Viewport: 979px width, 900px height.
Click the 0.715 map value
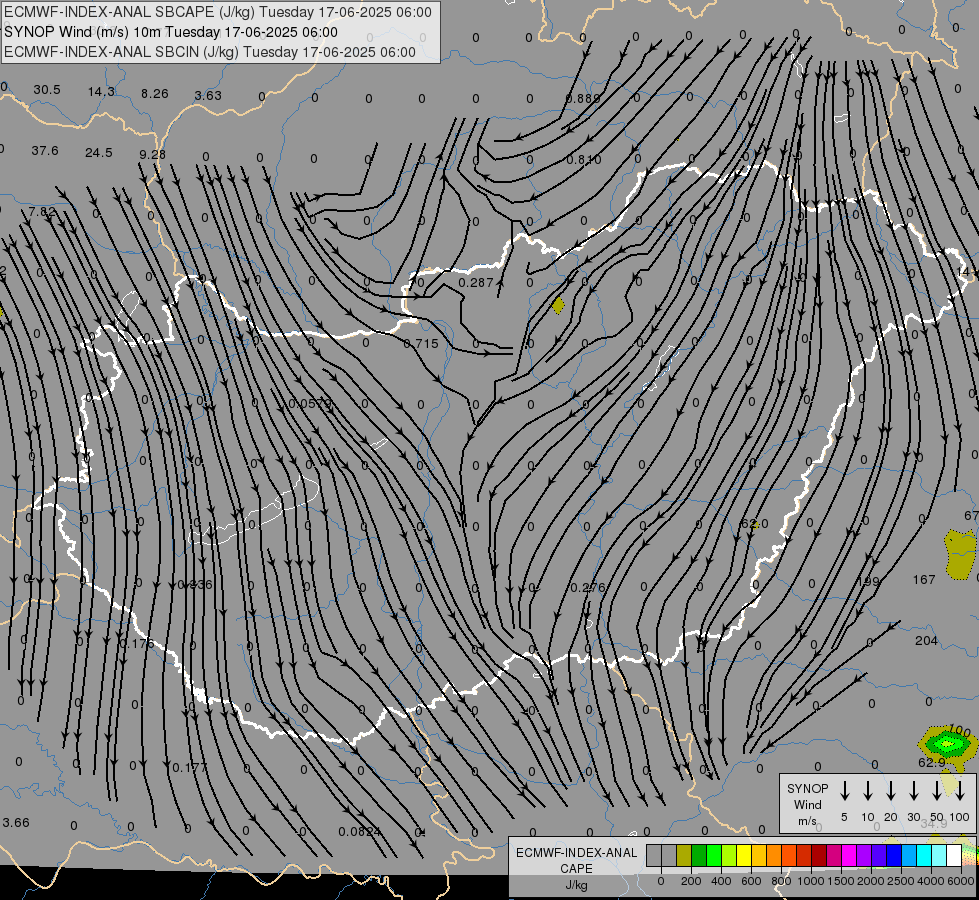click(421, 344)
